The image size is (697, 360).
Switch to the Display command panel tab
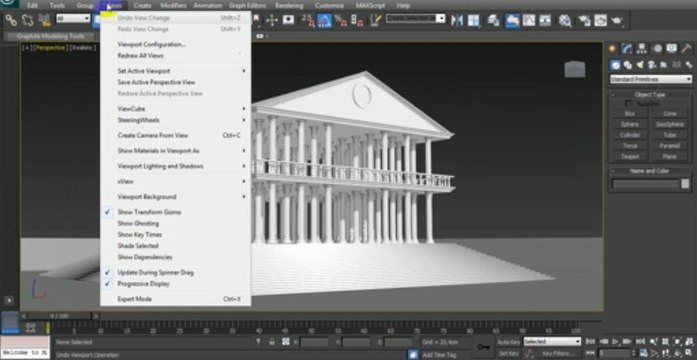click(672, 48)
